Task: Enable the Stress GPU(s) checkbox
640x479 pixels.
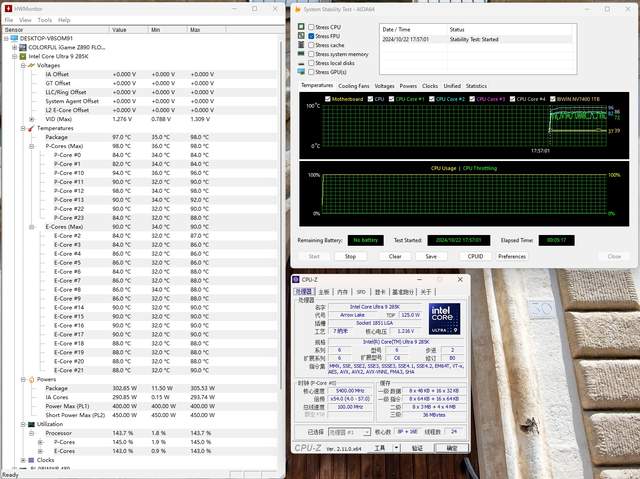Action: 311,72
